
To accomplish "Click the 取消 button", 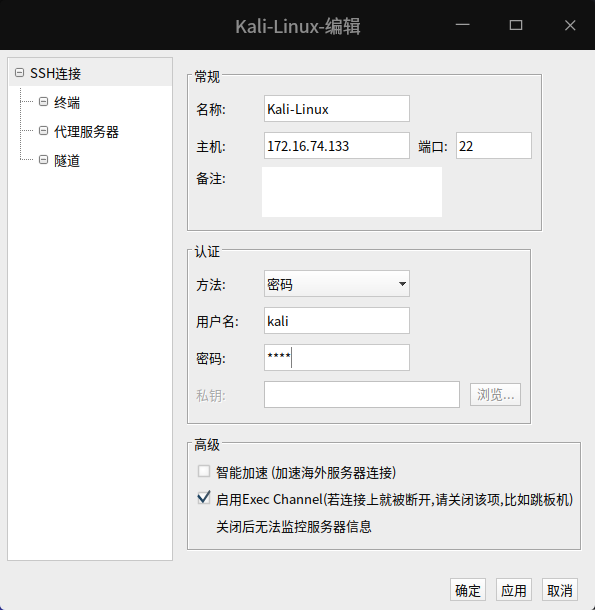I will tap(560, 590).
